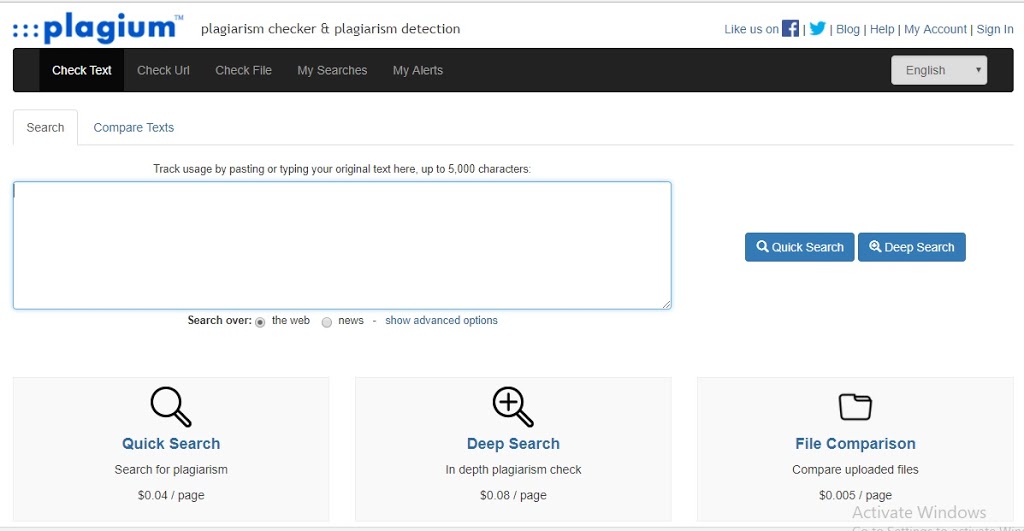
Task: Open the My Account link
Action: click(935, 29)
